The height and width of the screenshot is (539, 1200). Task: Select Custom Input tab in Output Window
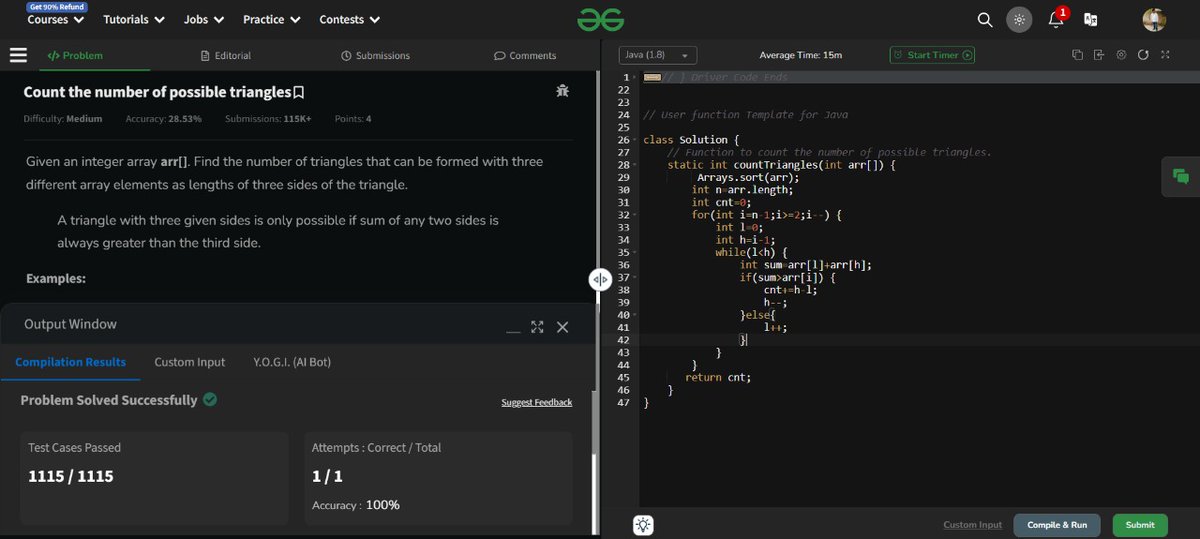pyautogui.click(x=190, y=362)
